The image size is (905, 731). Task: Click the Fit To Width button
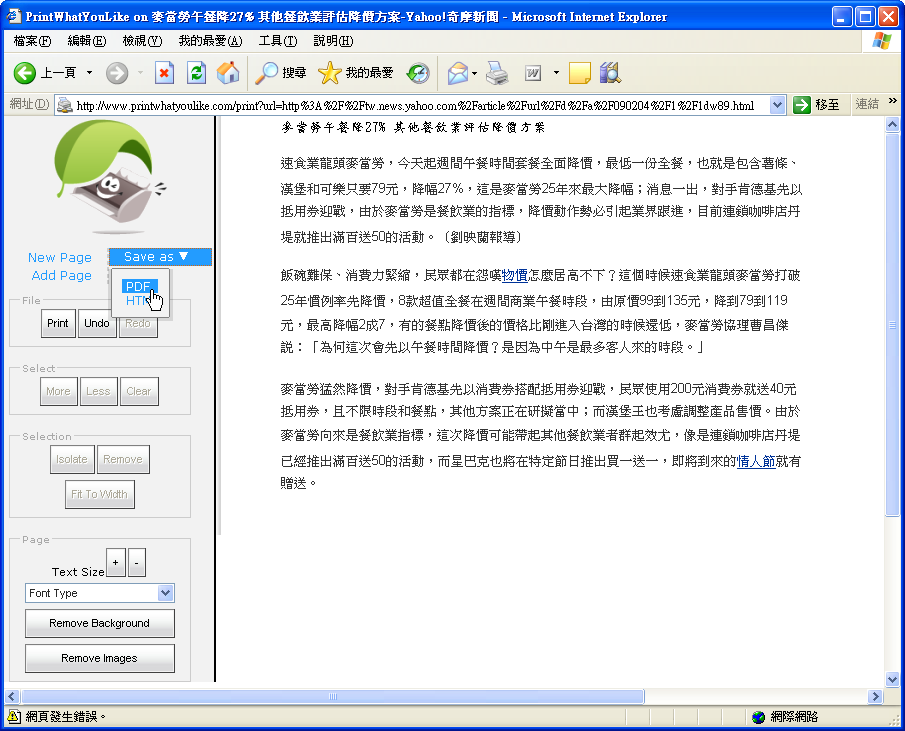tap(99, 494)
